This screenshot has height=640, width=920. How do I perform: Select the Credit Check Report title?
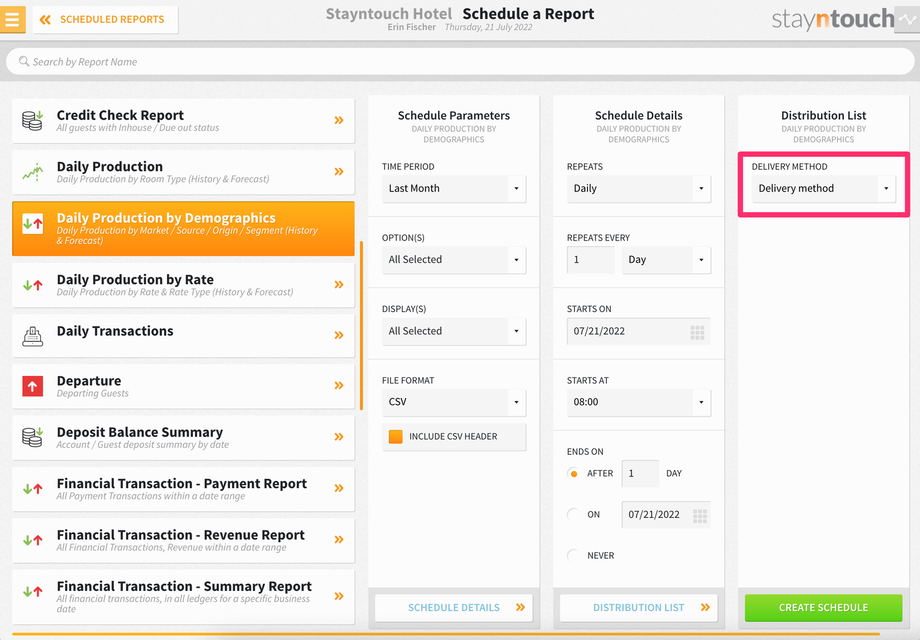tap(120, 115)
